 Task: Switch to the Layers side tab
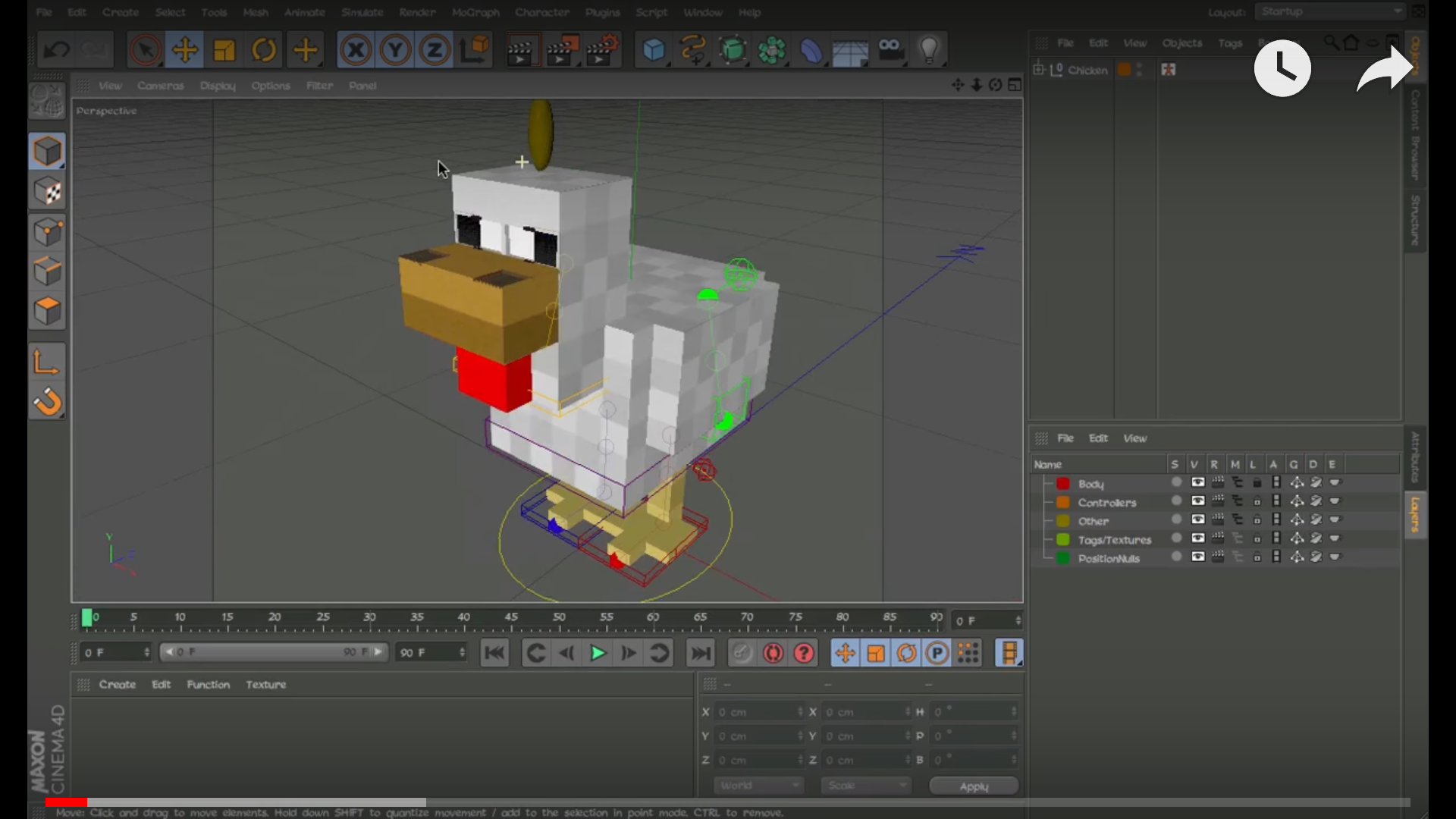(x=1415, y=515)
